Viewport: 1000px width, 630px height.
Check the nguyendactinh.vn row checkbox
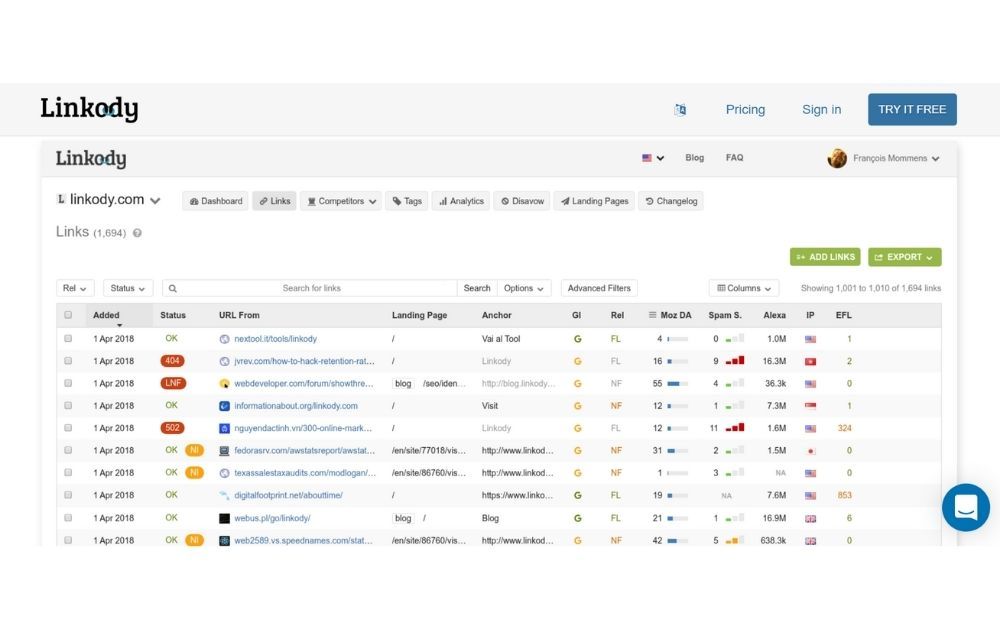68,428
